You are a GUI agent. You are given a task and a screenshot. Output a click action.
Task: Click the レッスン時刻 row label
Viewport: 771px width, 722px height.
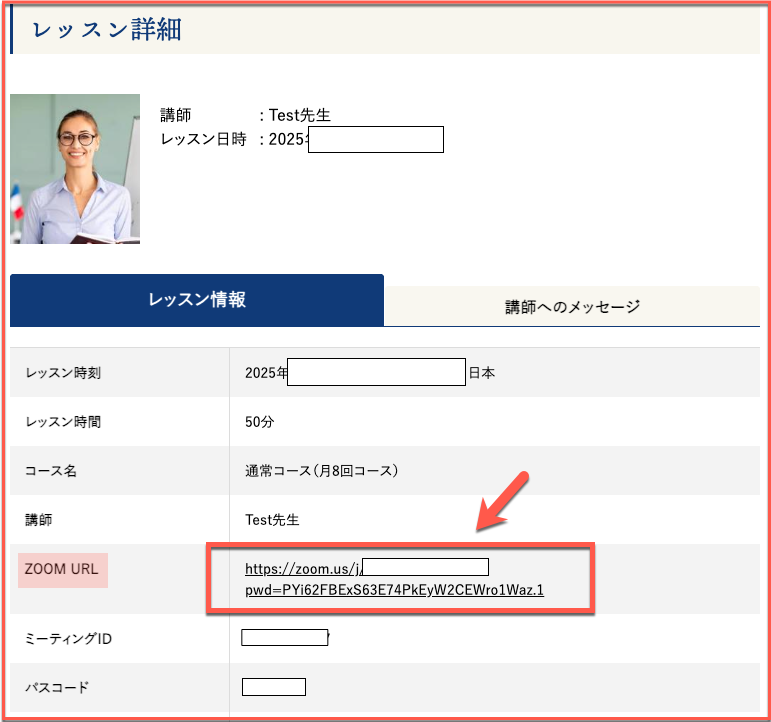[x=63, y=373]
